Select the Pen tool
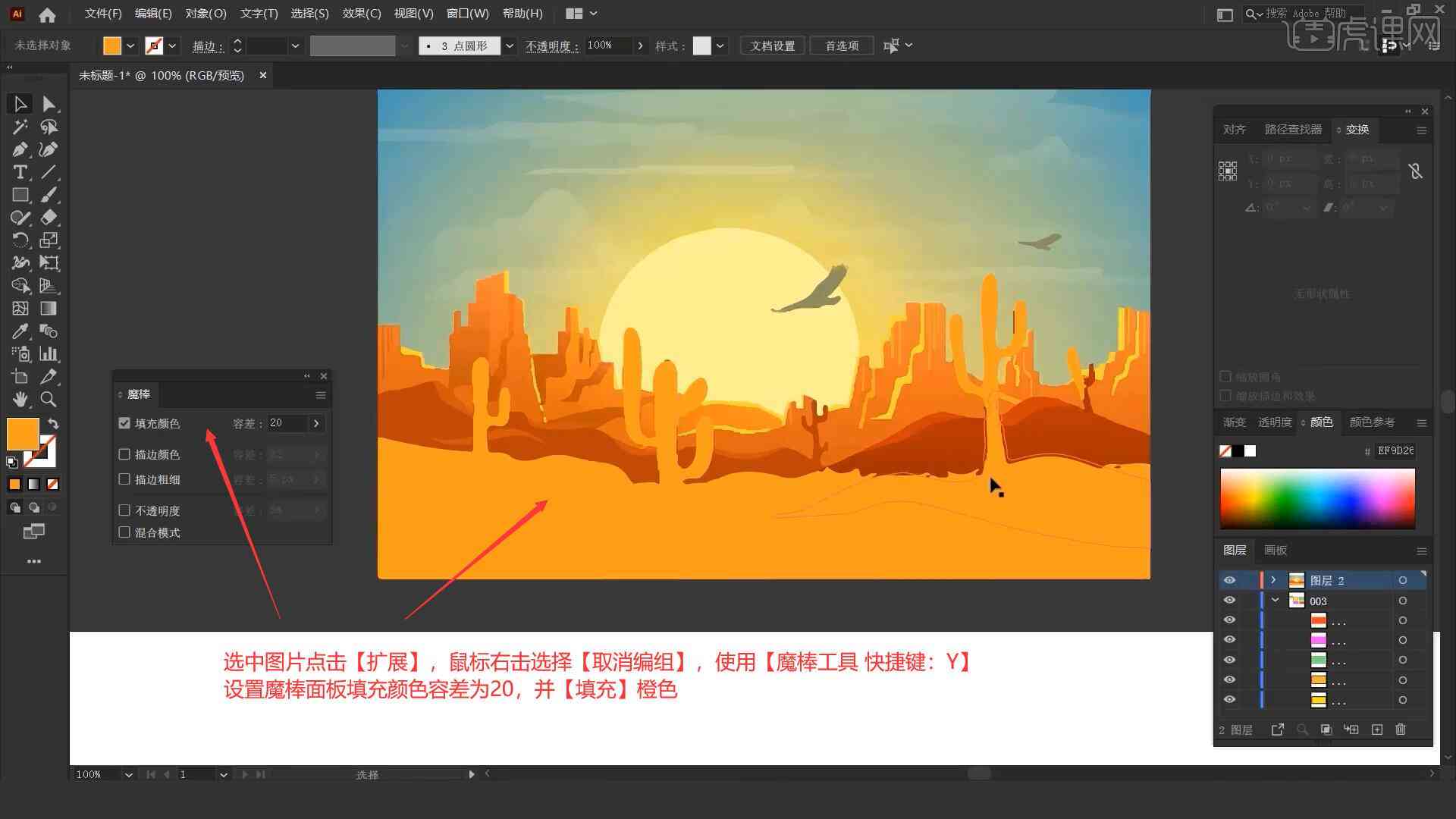 (x=18, y=149)
